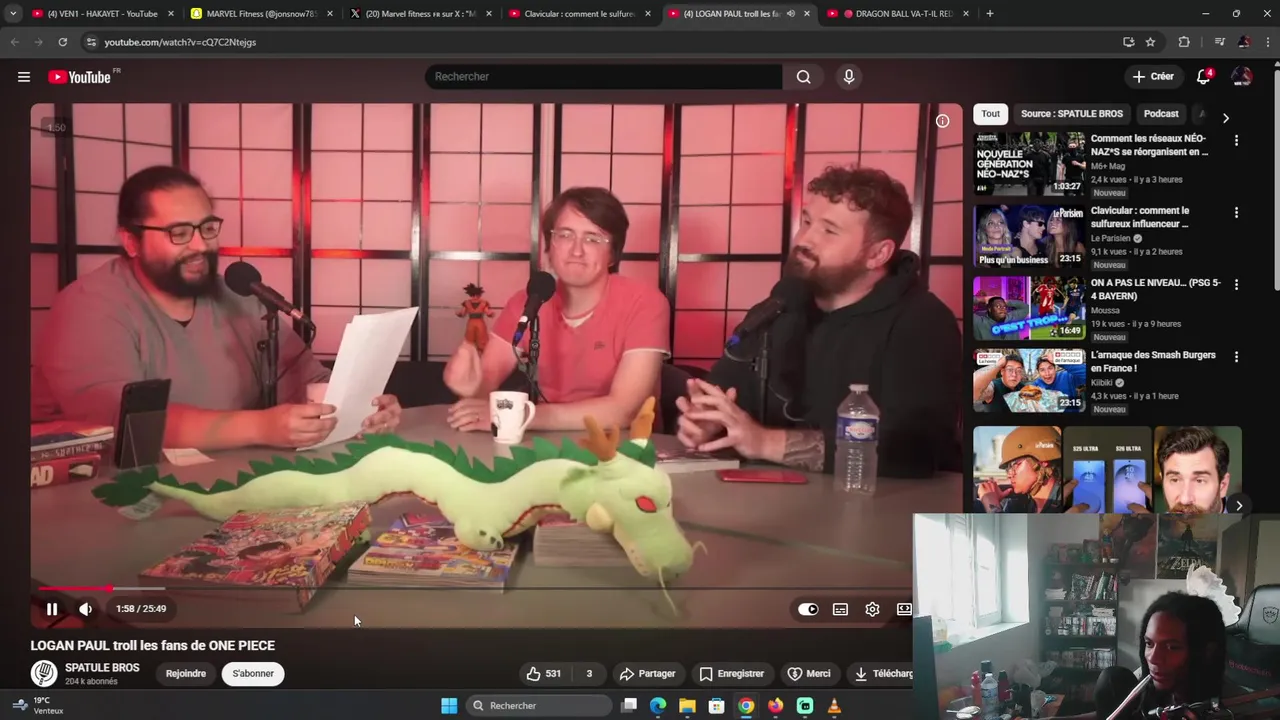Switch to Clavicular browser tab
This screenshot has width=1280, height=720.
pos(580,14)
